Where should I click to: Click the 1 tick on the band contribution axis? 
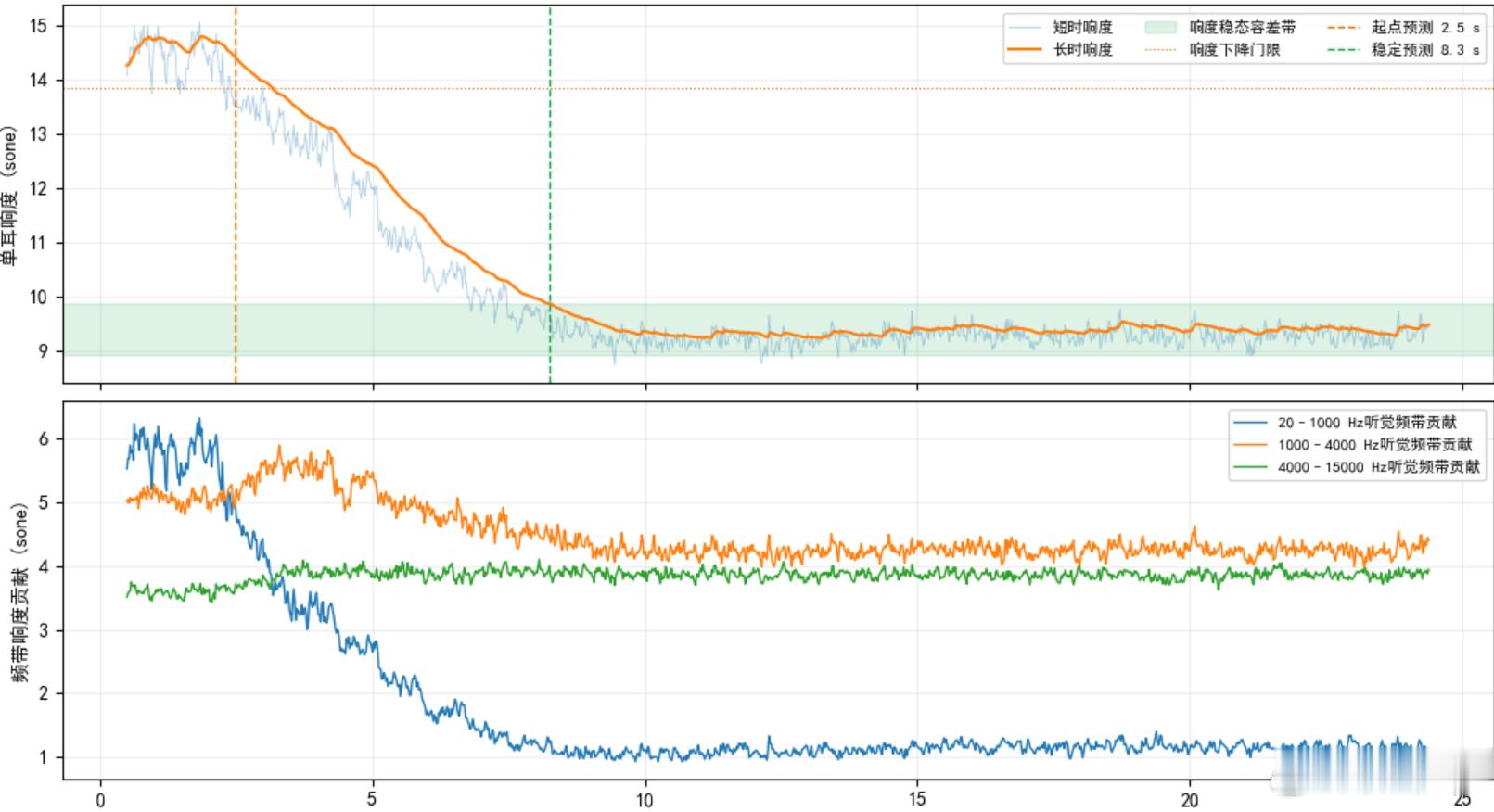click(43, 758)
